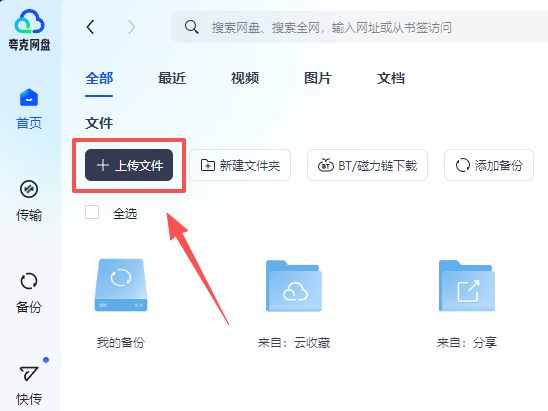Open the 快传 quick-send icon

click(29, 373)
